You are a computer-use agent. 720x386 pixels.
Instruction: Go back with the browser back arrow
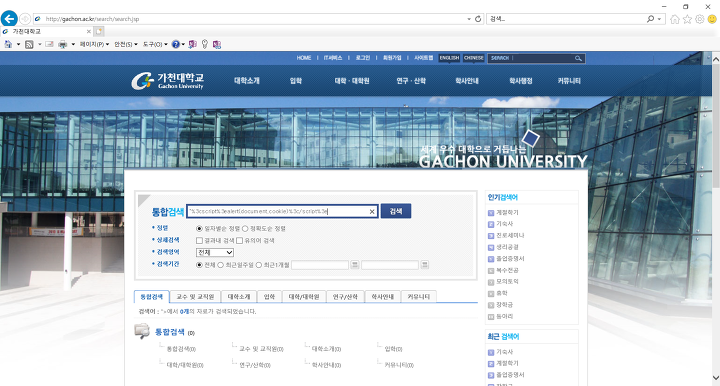pos(9,19)
